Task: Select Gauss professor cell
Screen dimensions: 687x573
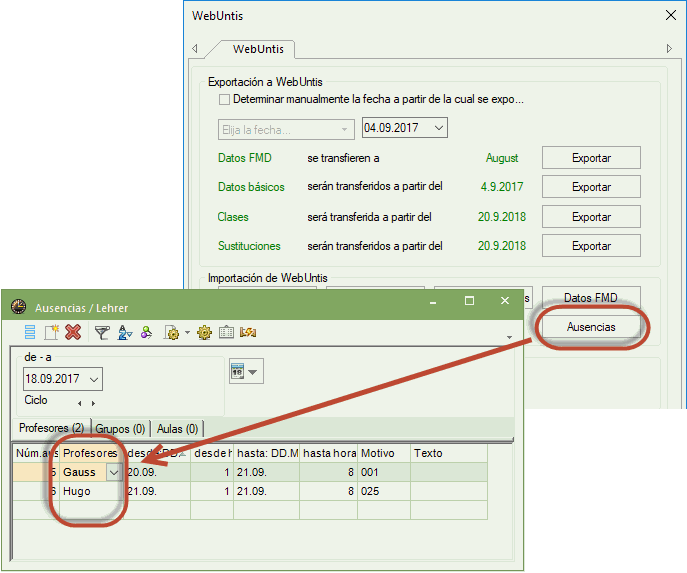Action: [x=83, y=473]
